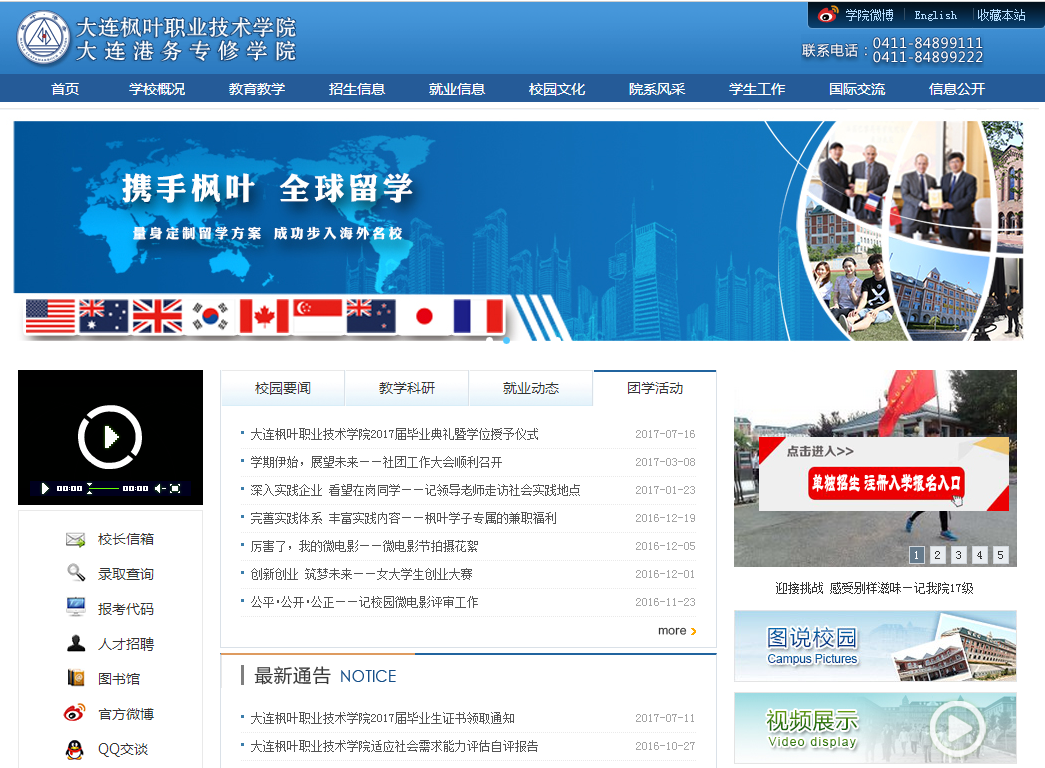Click the 人才招聘 person icon
Image resolution: width=1045 pixels, height=768 pixels.
(76, 643)
